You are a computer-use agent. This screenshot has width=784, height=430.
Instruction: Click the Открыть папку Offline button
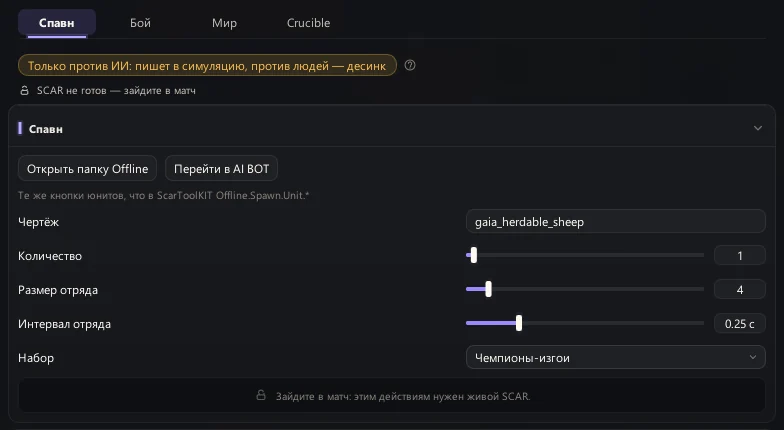click(x=88, y=169)
